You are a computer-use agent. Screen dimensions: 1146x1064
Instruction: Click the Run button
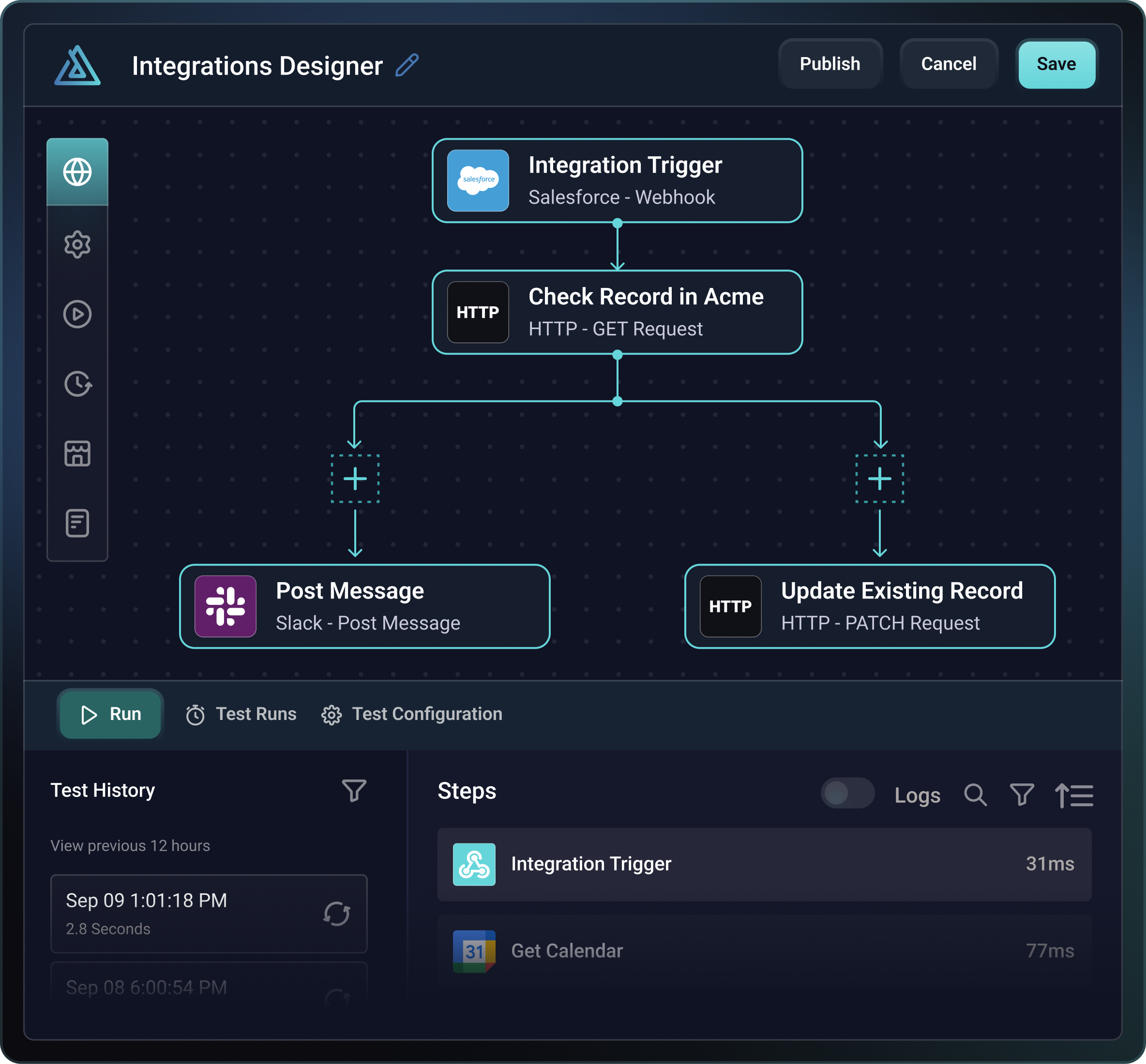tap(110, 714)
